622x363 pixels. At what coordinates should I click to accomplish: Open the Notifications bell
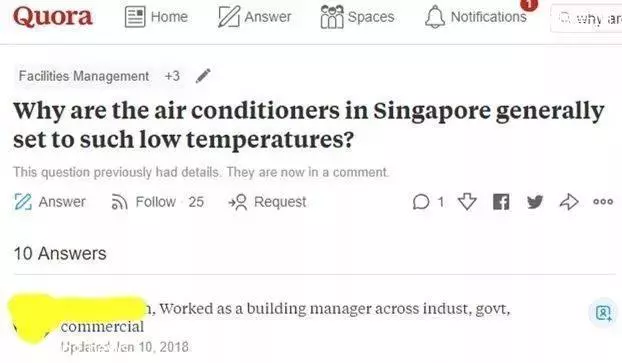coord(476,17)
